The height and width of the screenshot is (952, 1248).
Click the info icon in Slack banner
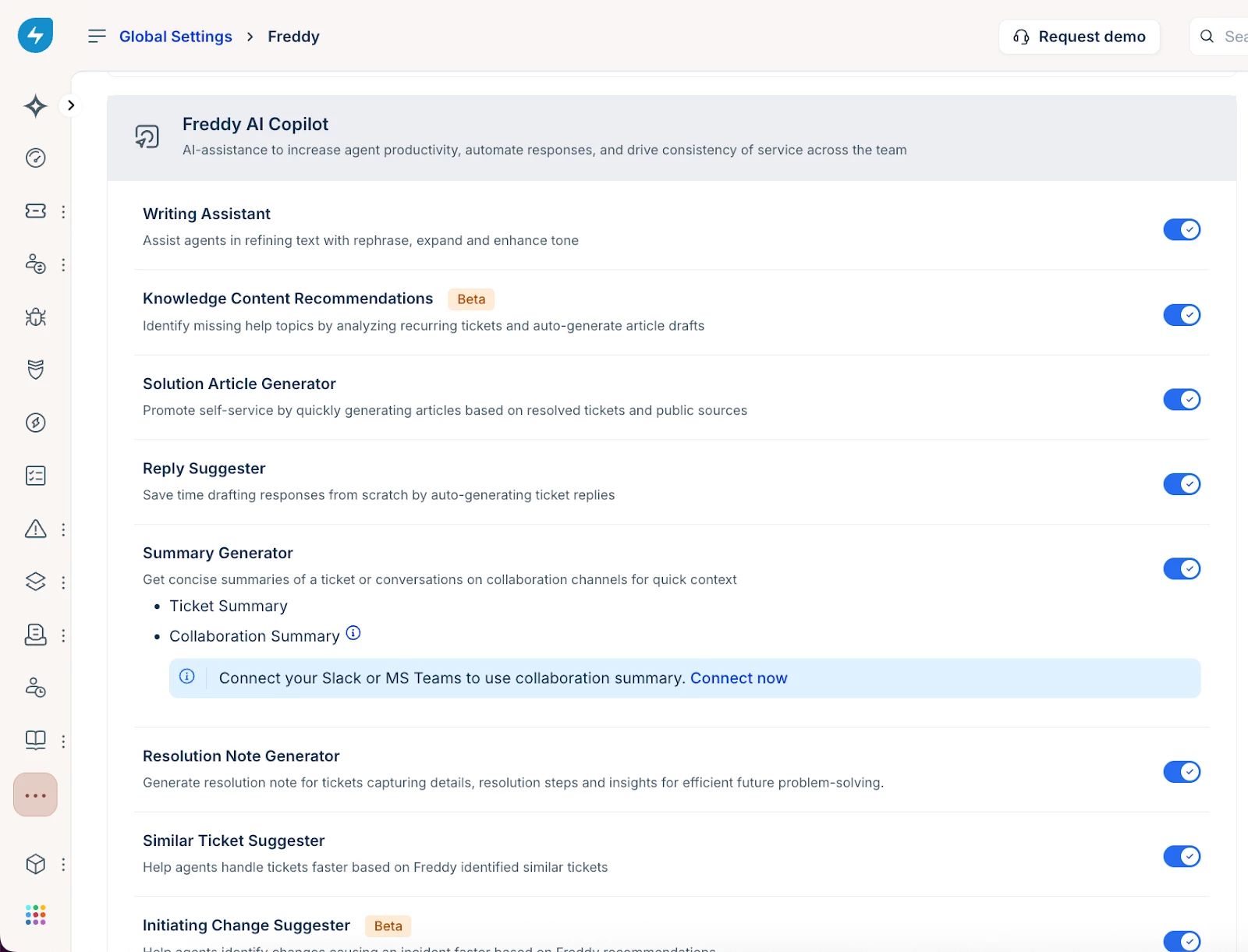(x=187, y=677)
